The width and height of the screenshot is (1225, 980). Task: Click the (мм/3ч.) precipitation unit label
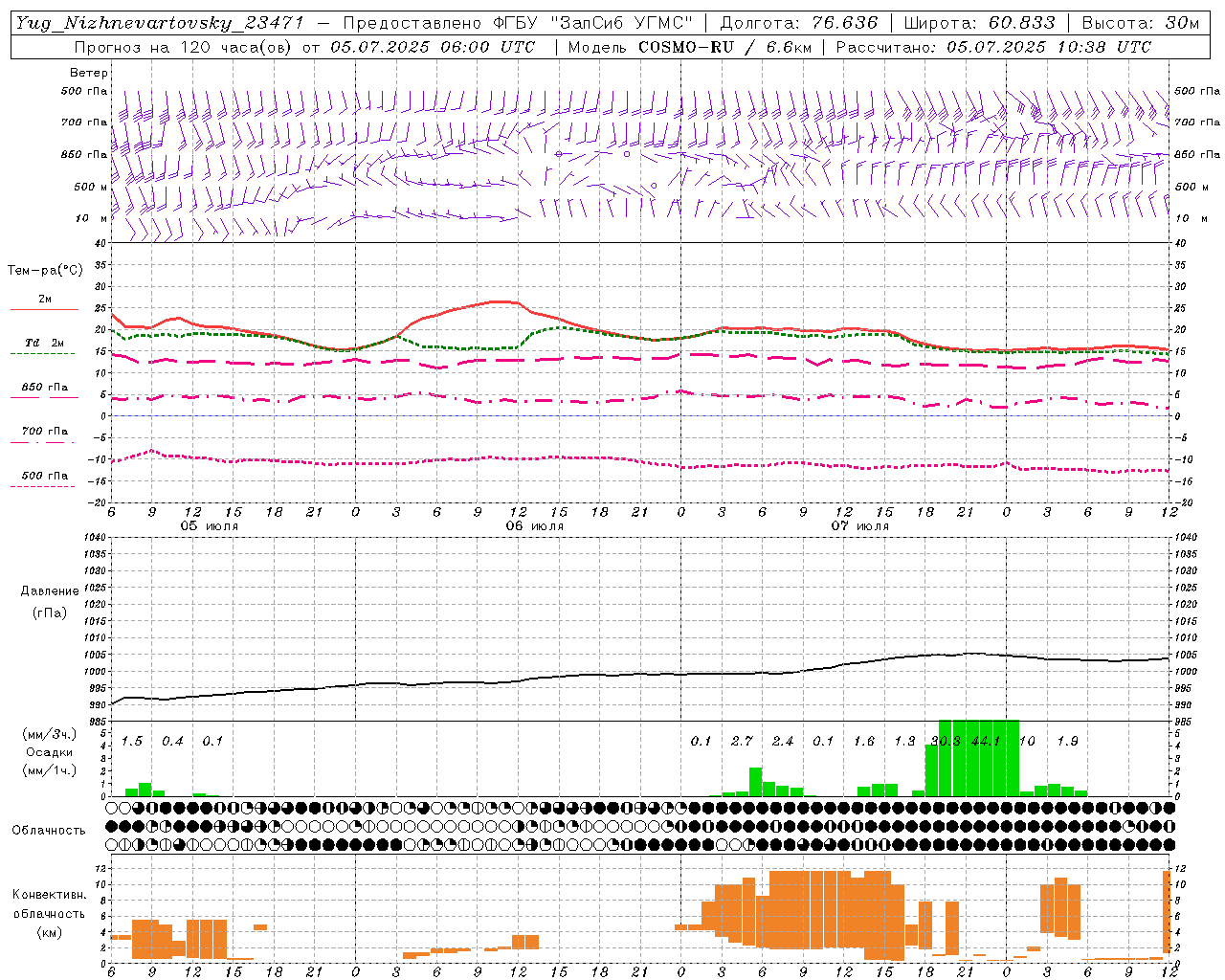point(48,734)
